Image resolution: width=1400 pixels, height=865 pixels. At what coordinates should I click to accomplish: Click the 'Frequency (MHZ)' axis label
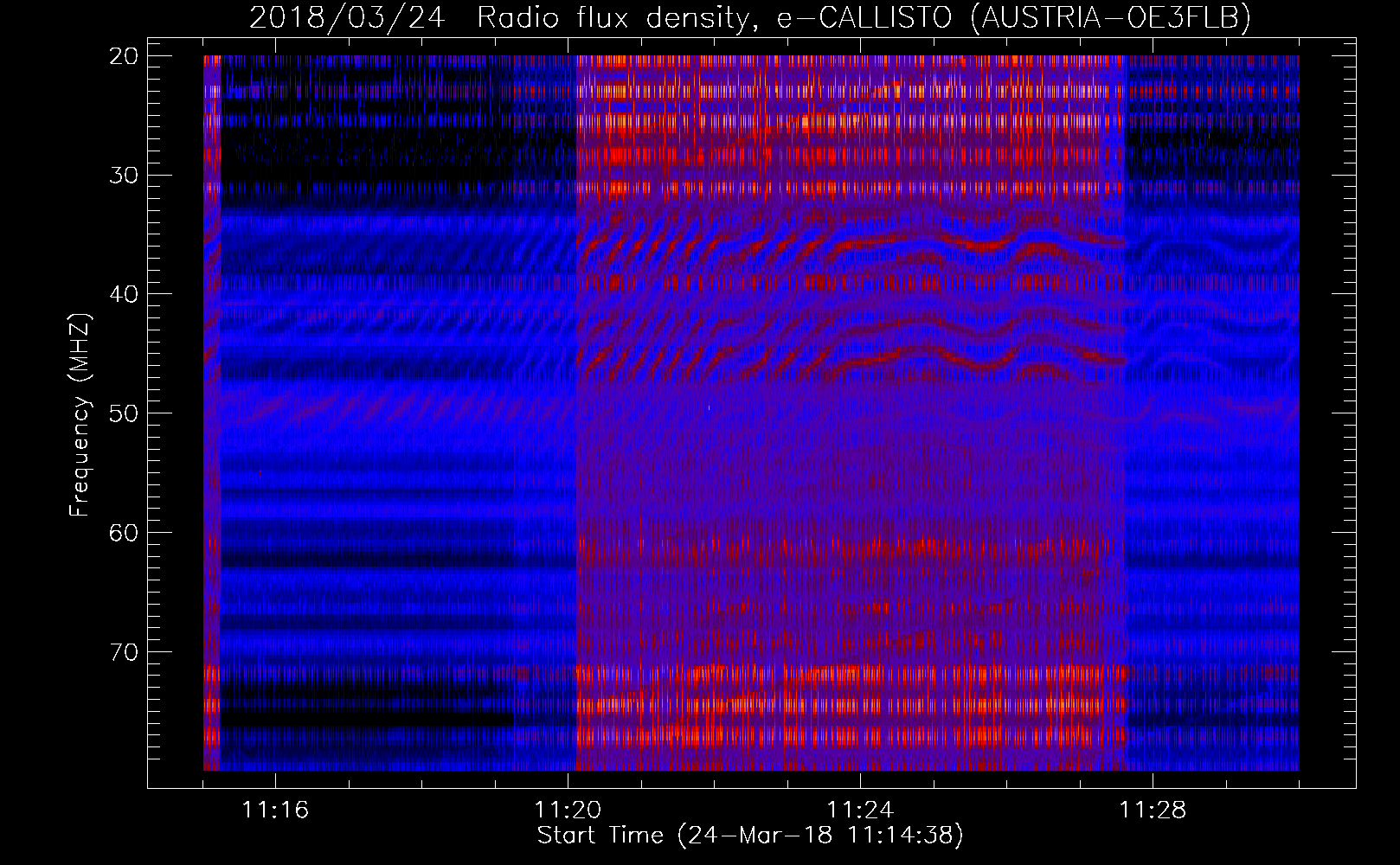point(80,414)
